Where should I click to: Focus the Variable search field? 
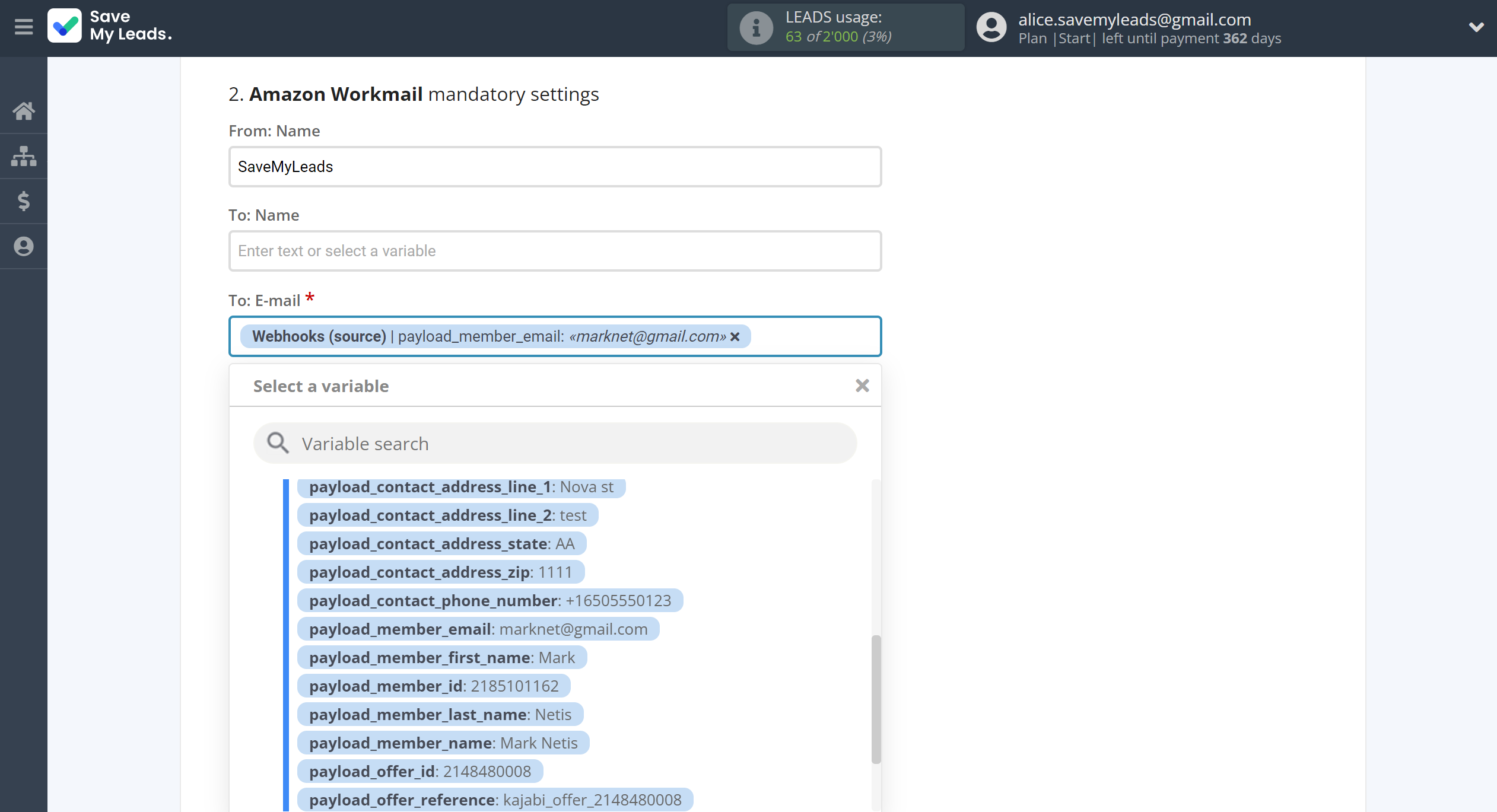555,443
